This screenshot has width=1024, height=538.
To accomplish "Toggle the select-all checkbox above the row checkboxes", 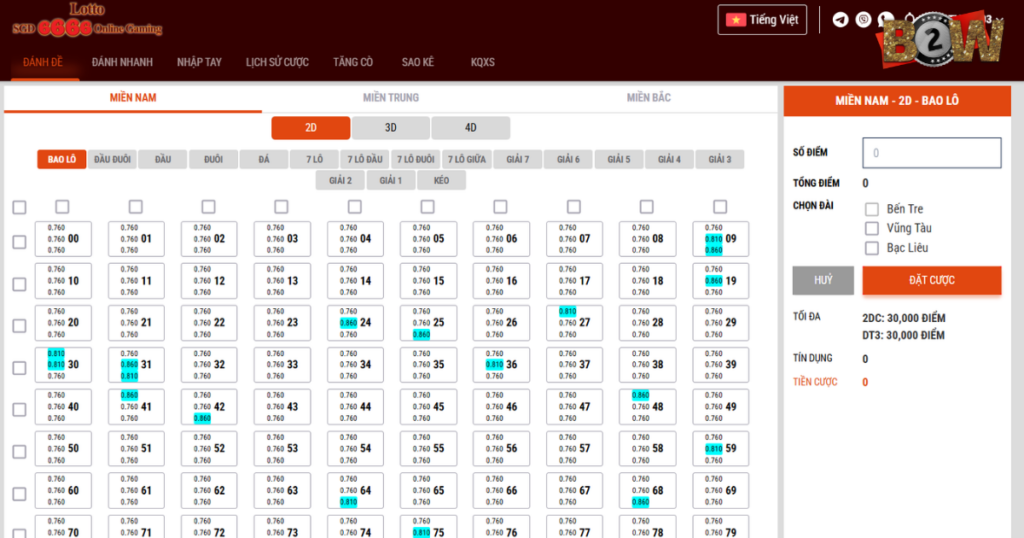I will click(x=19, y=207).
